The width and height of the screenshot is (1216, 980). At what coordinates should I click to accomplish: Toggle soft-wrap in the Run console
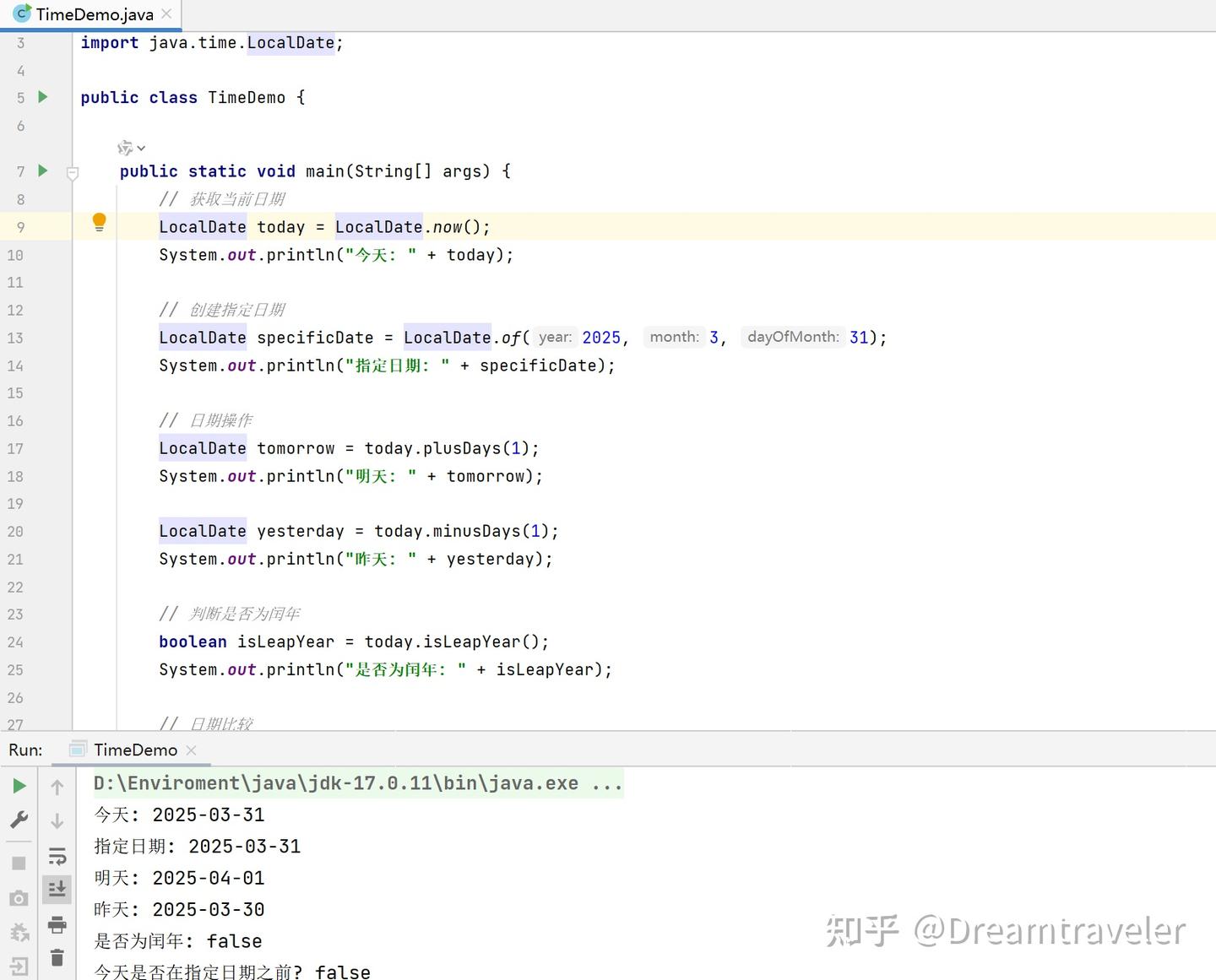click(57, 856)
